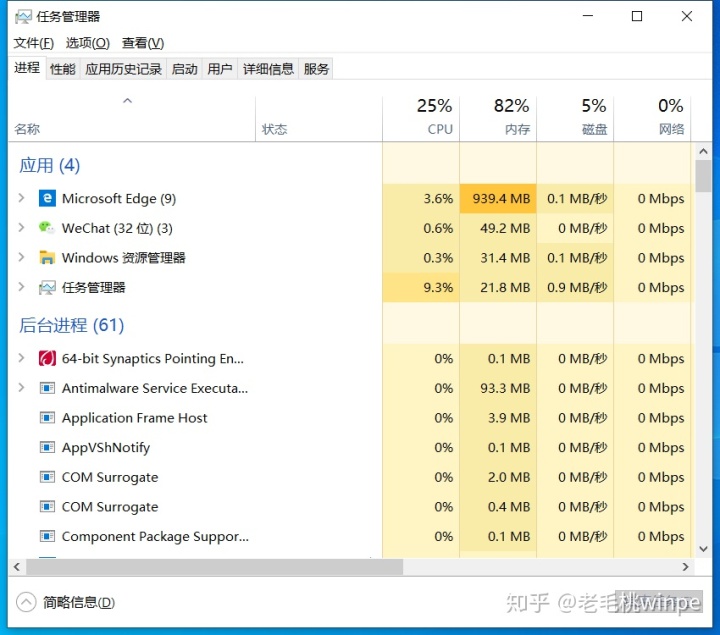Click the scroll up arrow
This screenshot has width=720, height=635.
click(703, 151)
